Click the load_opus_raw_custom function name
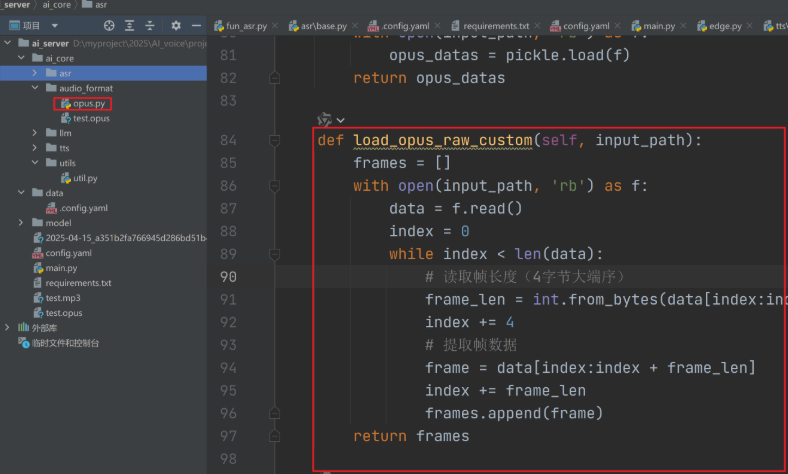The image size is (788, 474). (x=443, y=140)
